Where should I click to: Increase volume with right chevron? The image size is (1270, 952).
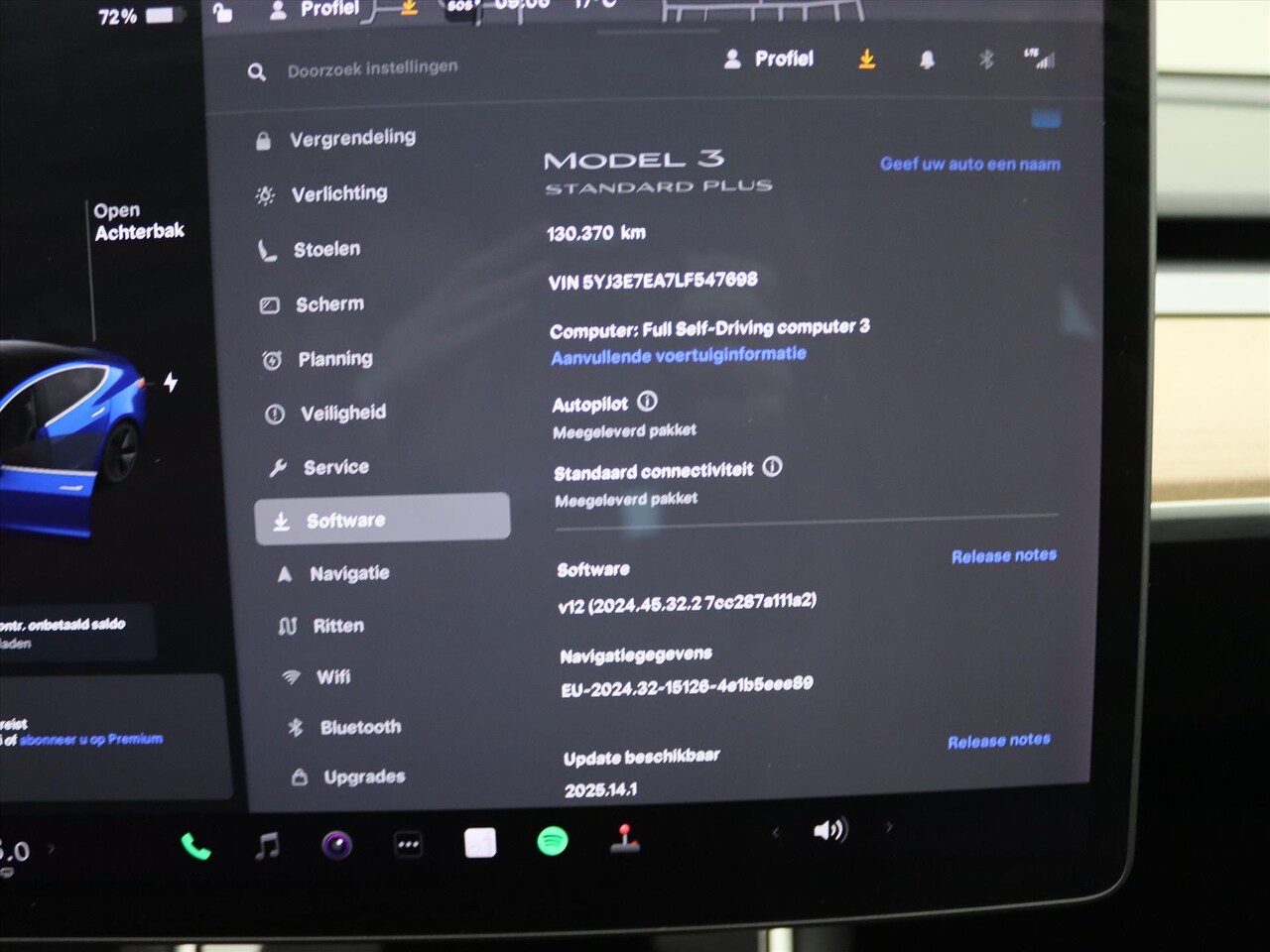click(x=889, y=826)
